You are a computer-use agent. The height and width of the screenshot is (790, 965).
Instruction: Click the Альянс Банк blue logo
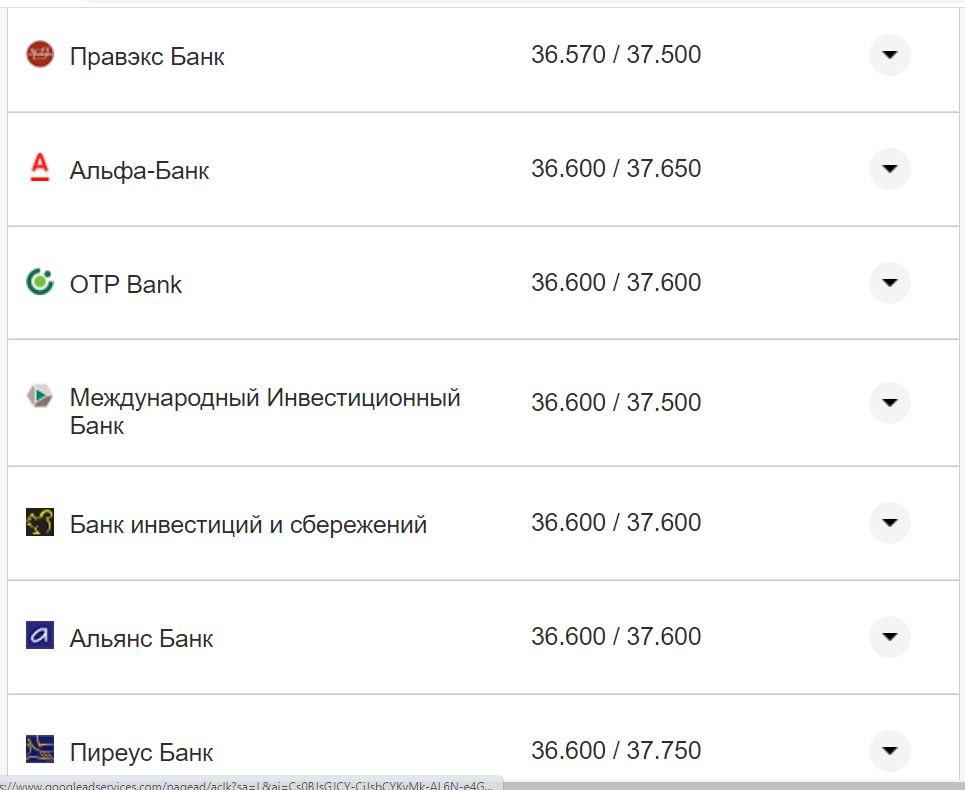38,637
